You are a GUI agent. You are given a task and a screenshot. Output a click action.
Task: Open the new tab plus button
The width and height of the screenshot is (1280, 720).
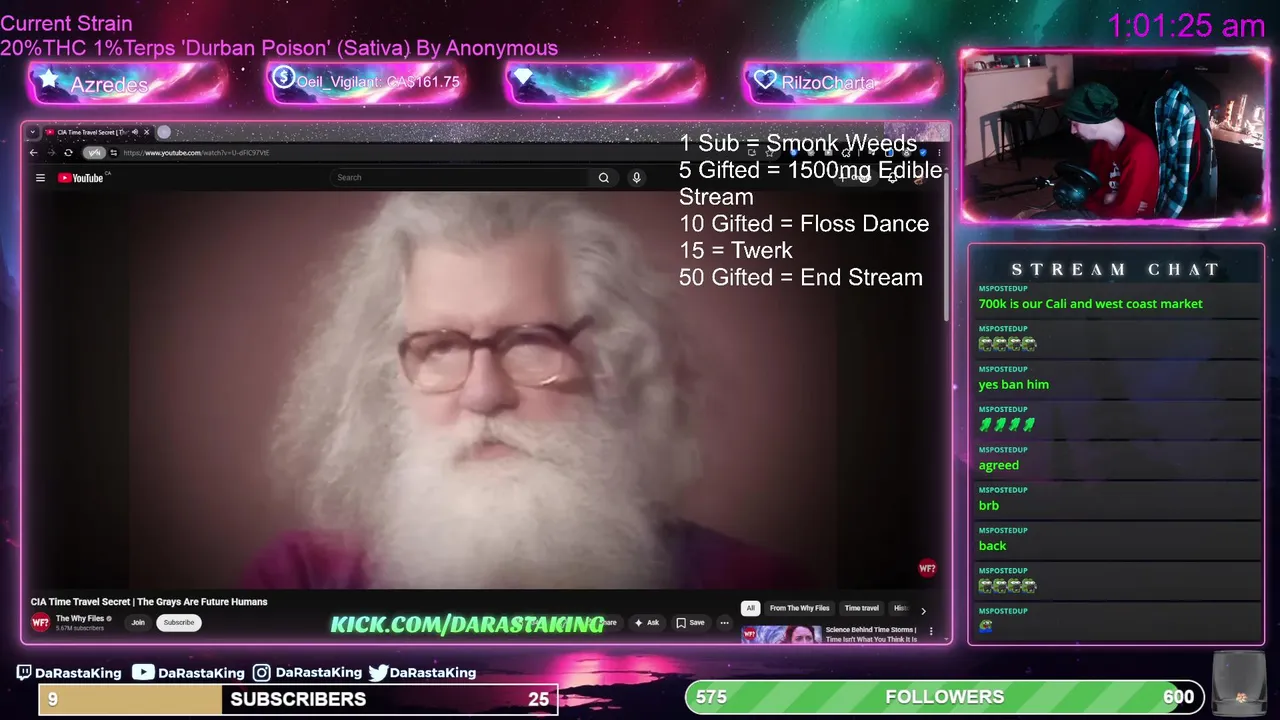(x=164, y=132)
